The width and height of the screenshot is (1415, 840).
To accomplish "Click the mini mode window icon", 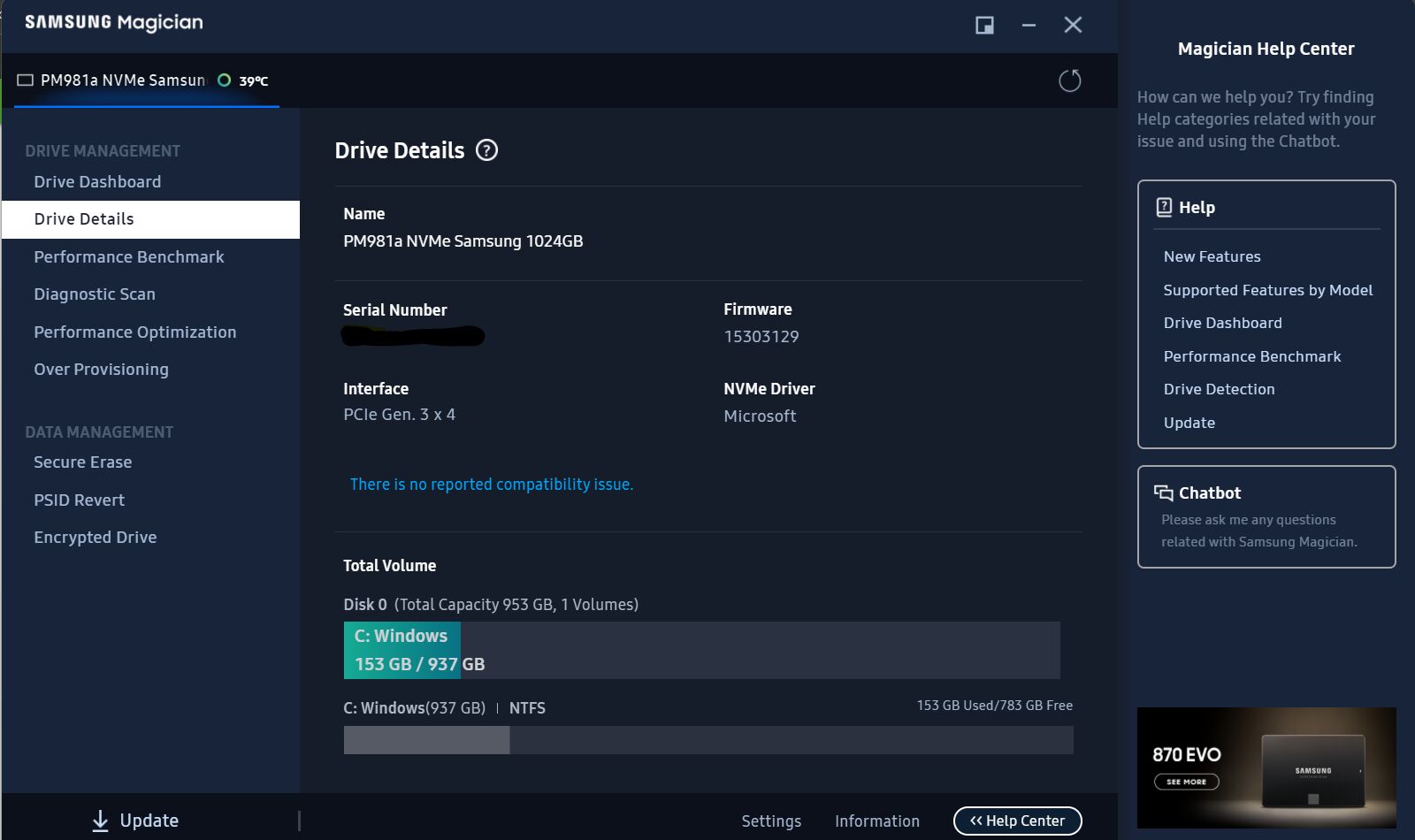I will point(984,25).
